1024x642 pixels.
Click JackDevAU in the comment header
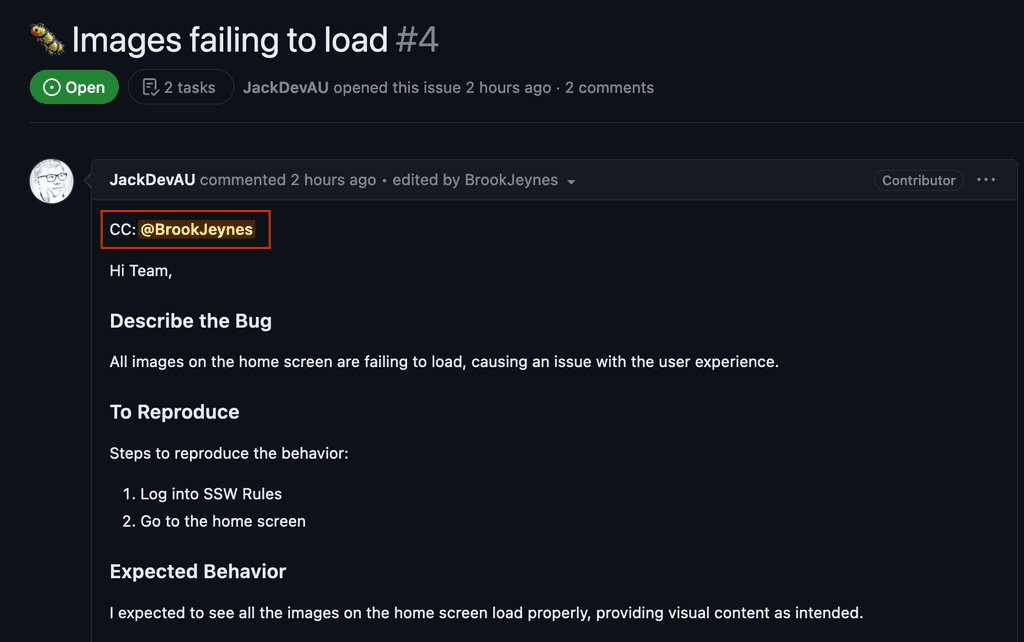click(x=152, y=180)
